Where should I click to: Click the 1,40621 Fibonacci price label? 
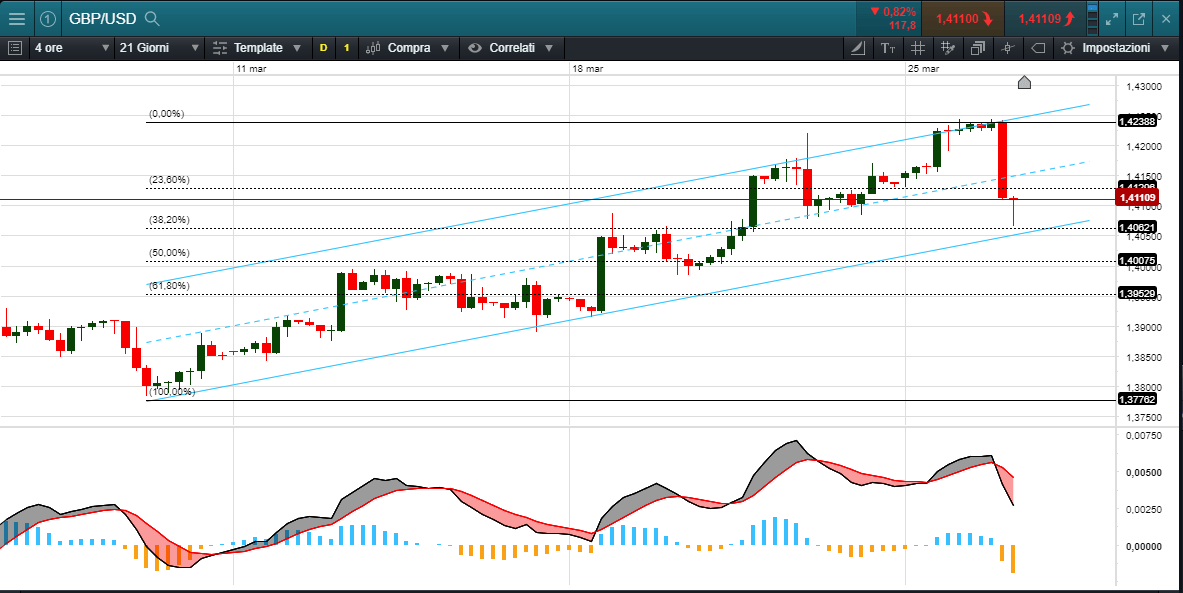1137,227
